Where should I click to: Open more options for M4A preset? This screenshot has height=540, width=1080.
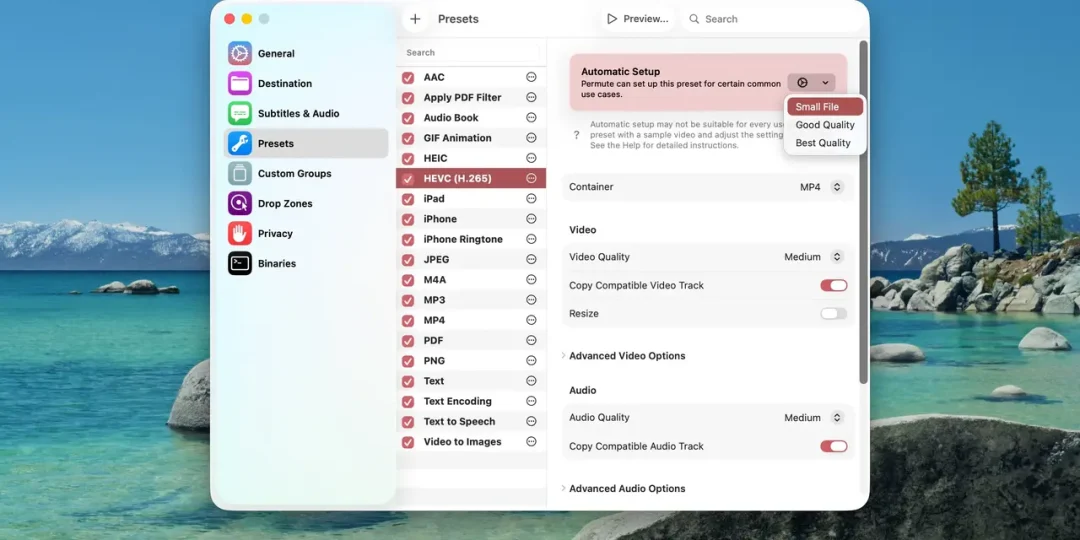[x=531, y=280]
